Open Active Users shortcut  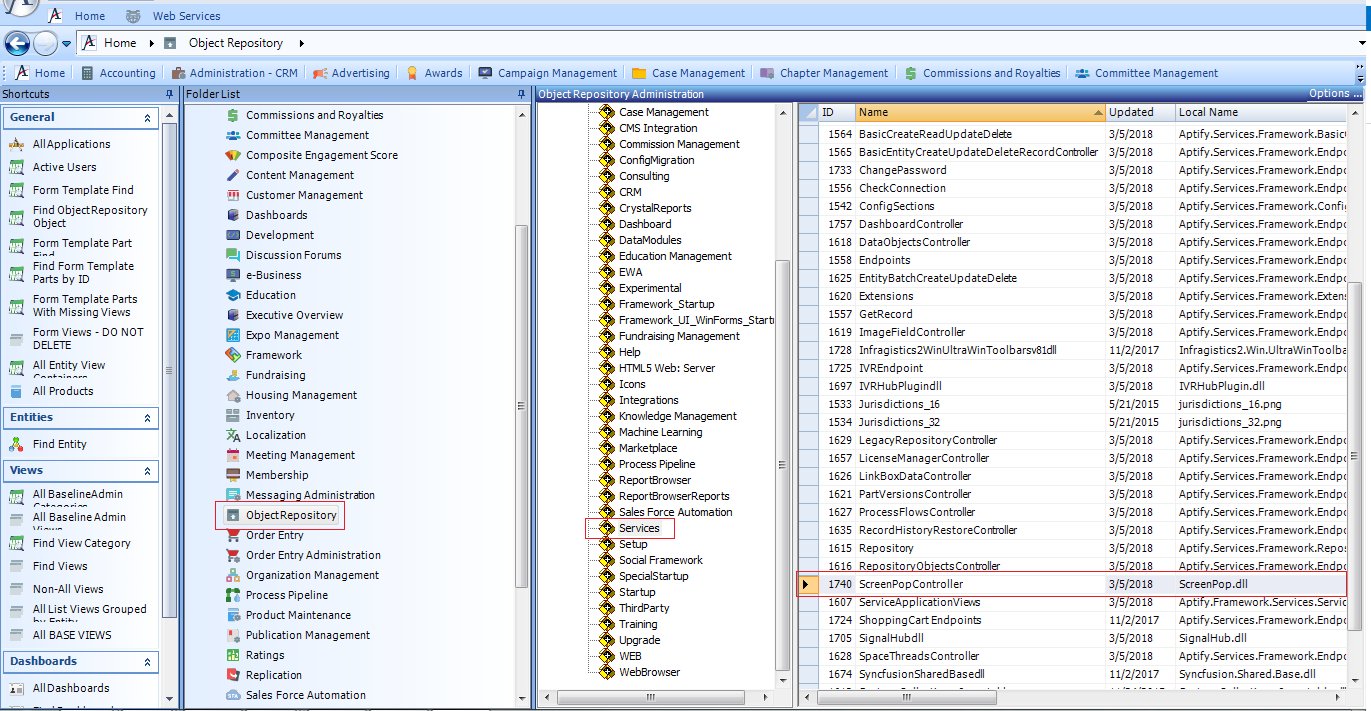pyautogui.click(x=64, y=167)
